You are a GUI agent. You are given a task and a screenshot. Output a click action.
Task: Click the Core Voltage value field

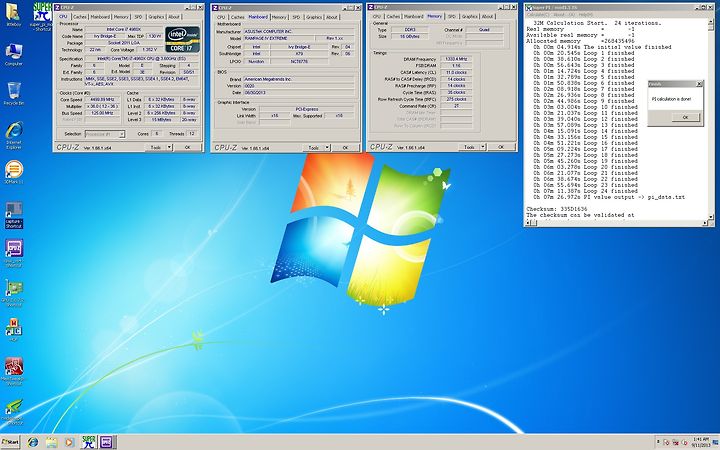pyautogui.click(x=149, y=50)
